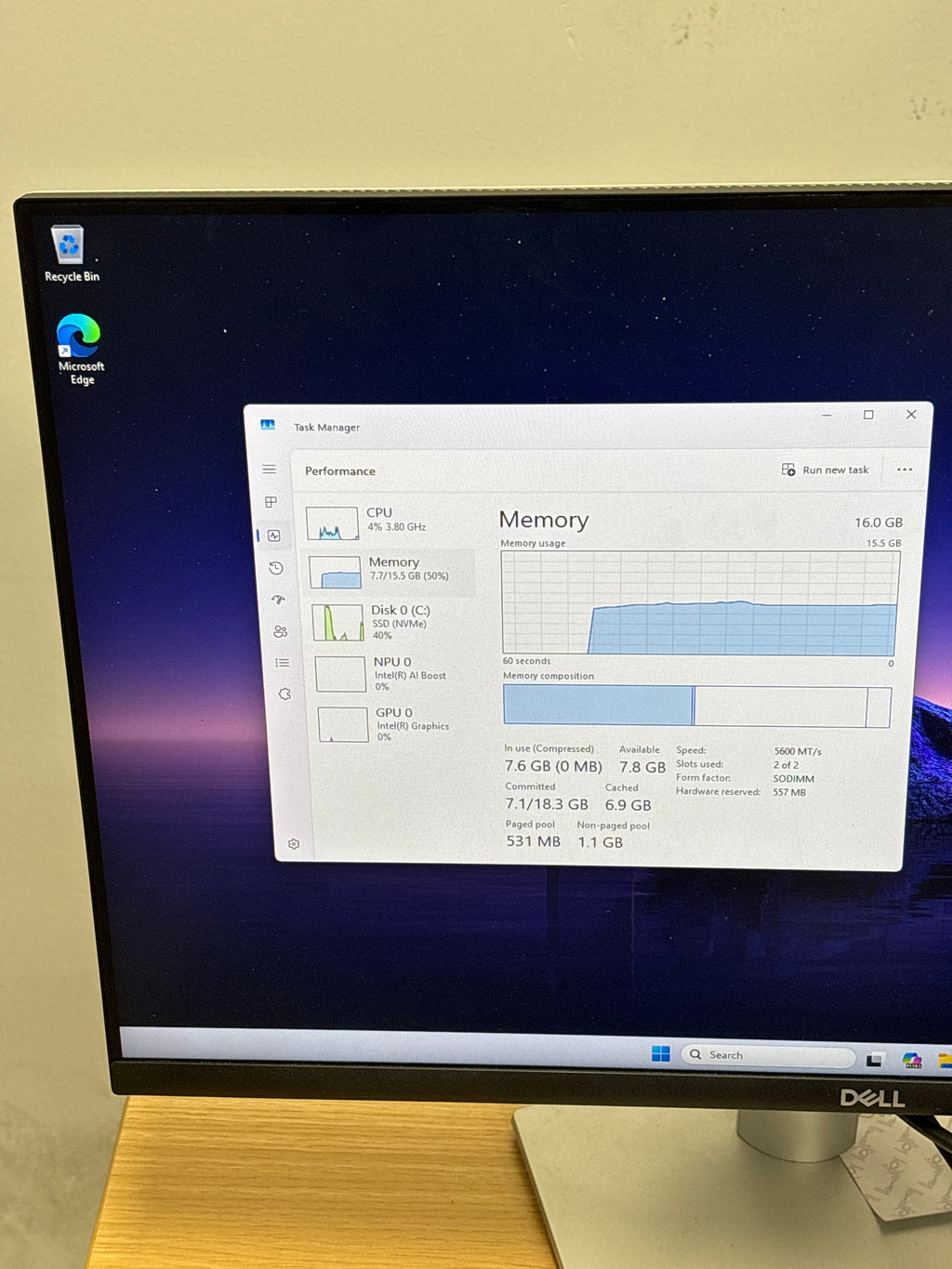Image resolution: width=952 pixels, height=1269 pixels.
Task: Click the Cached 6.9 GB value
Action: pyautogui.click(x=628, y=804)
